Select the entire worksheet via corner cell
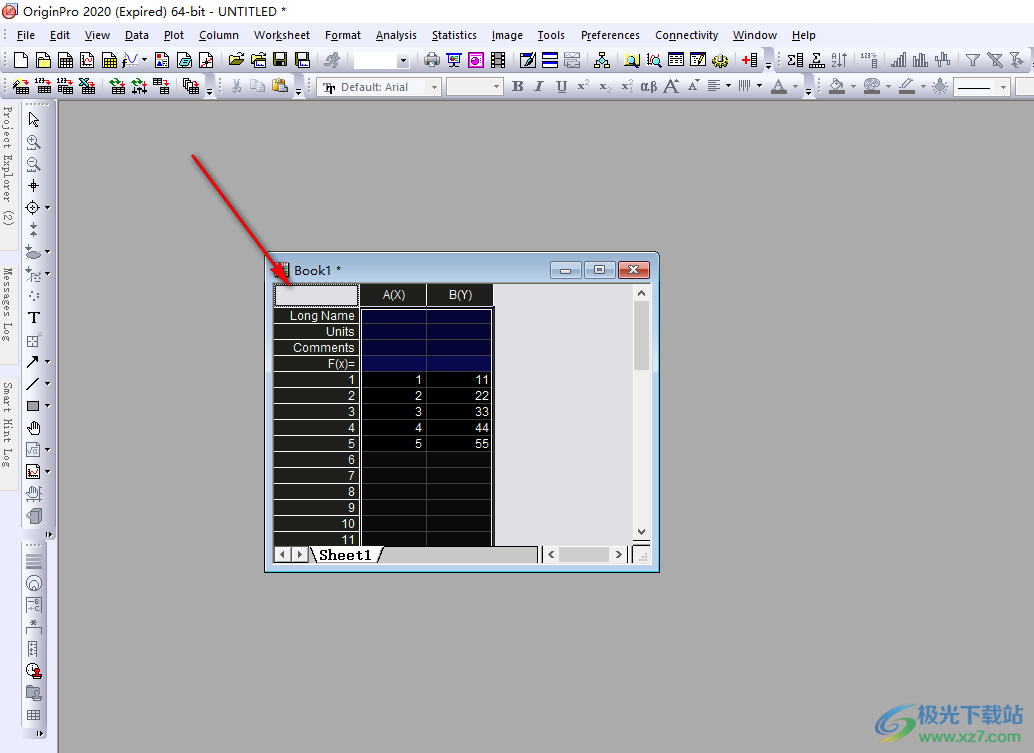This screenshot has height=753, width=1034. tap(317, 295)
